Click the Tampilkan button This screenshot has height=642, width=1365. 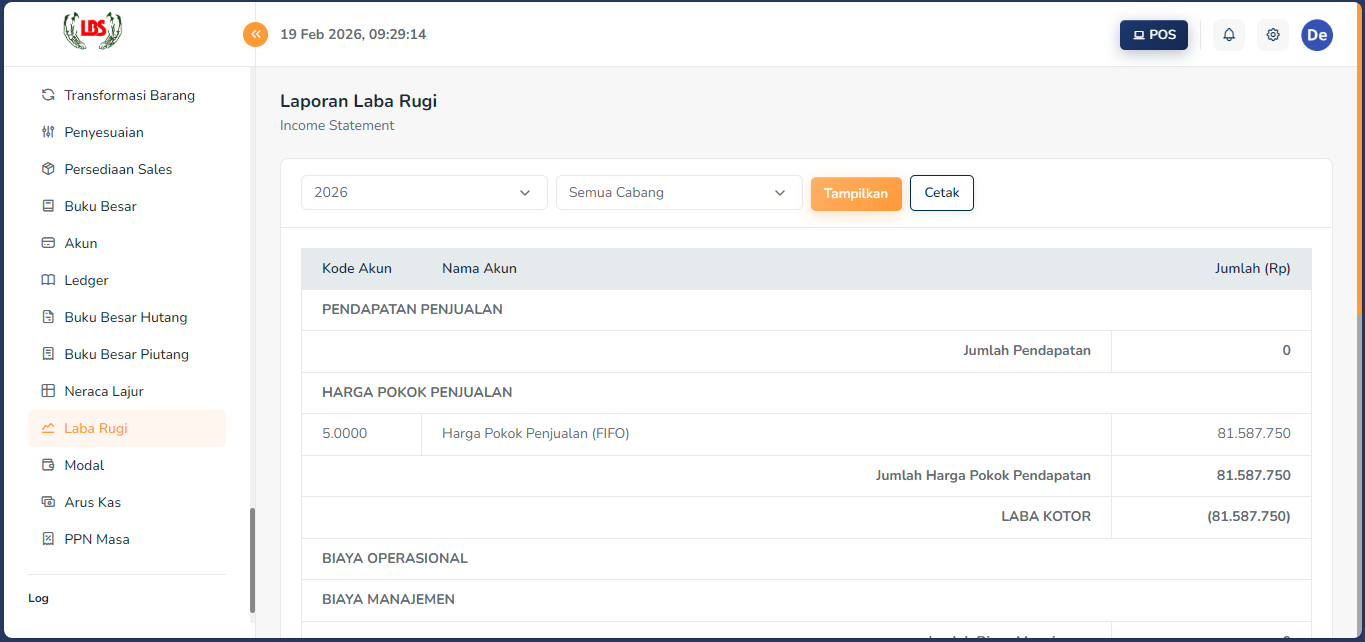pos(856,194)
